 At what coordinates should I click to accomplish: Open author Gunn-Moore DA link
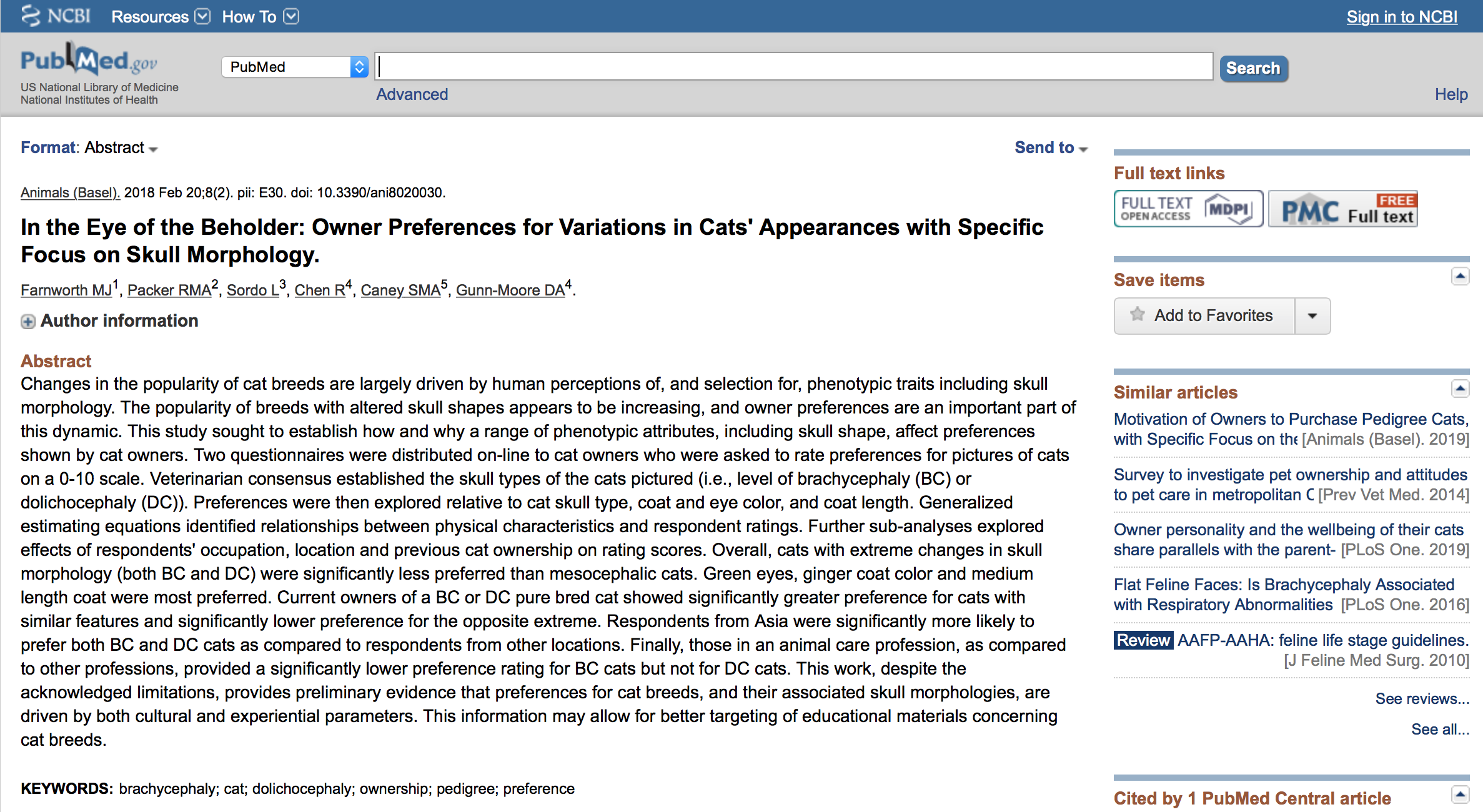(510, 290)
